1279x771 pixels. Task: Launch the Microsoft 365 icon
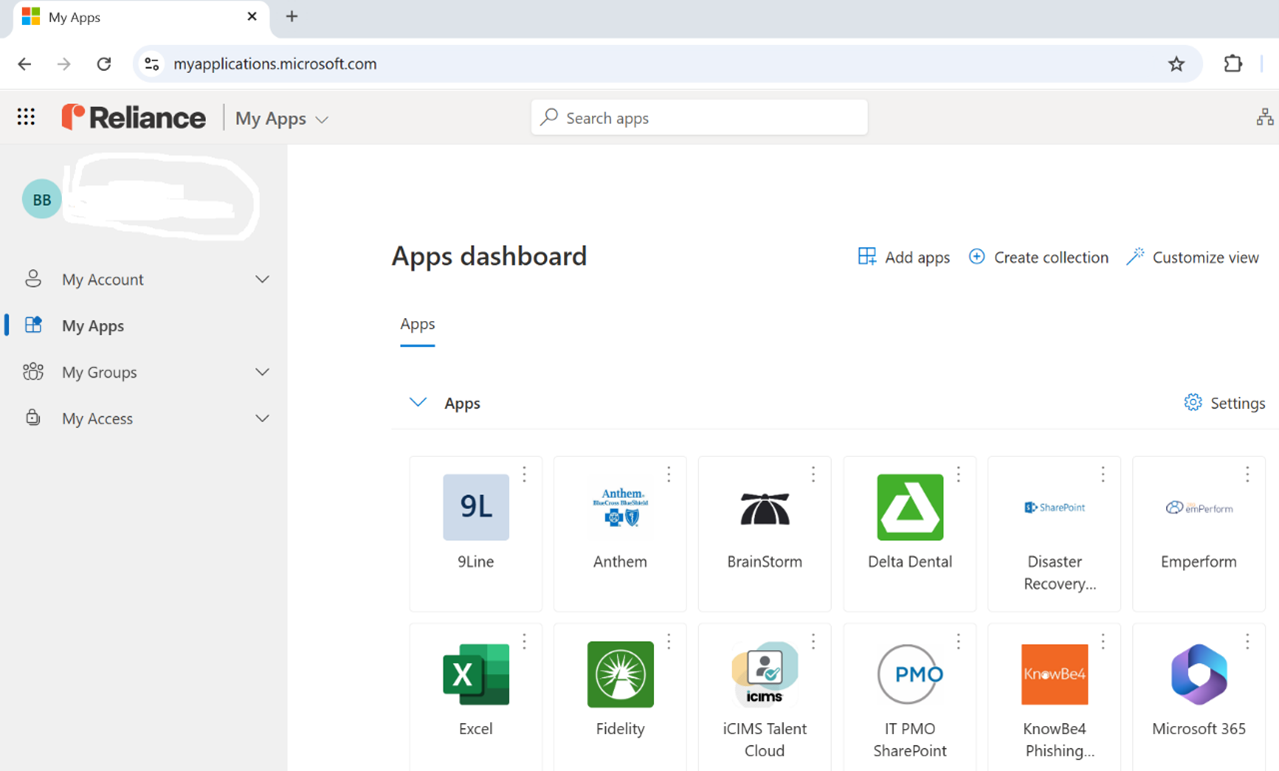(1199, 674)
